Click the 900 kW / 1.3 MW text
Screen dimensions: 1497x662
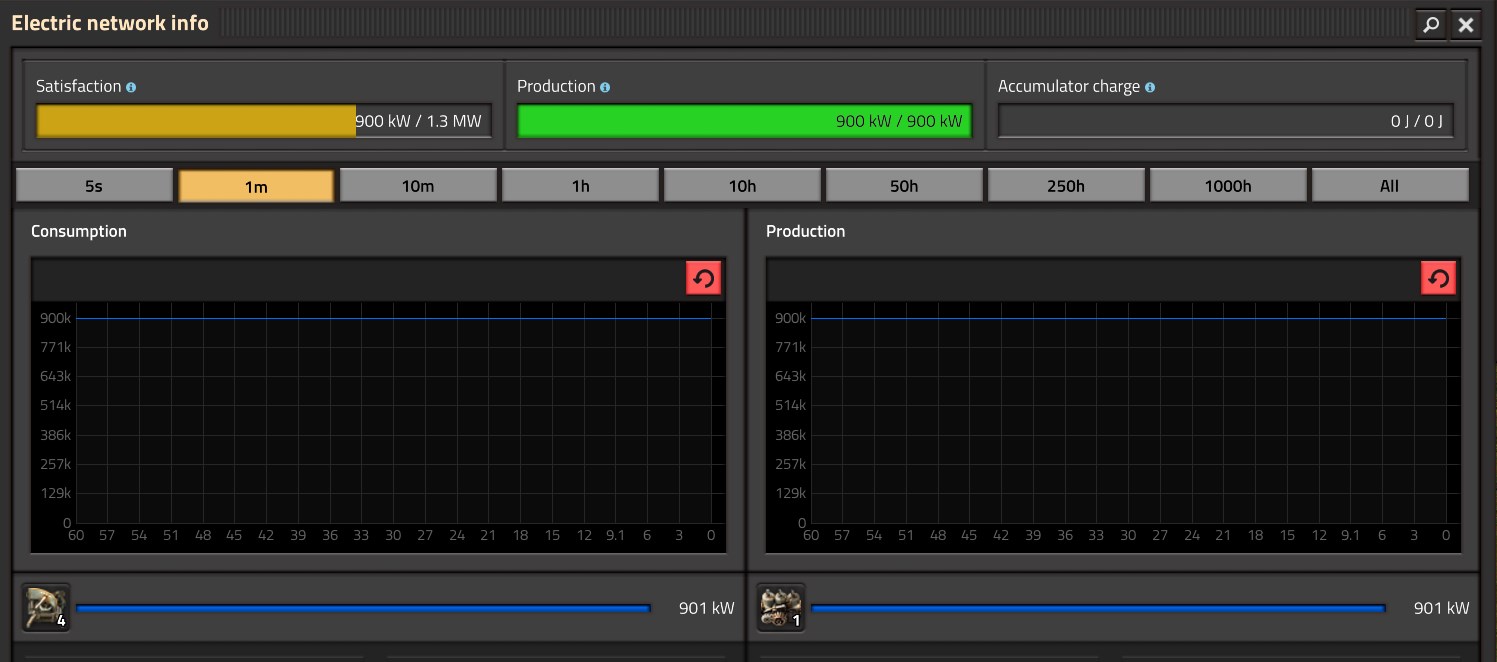coord(418,121)
